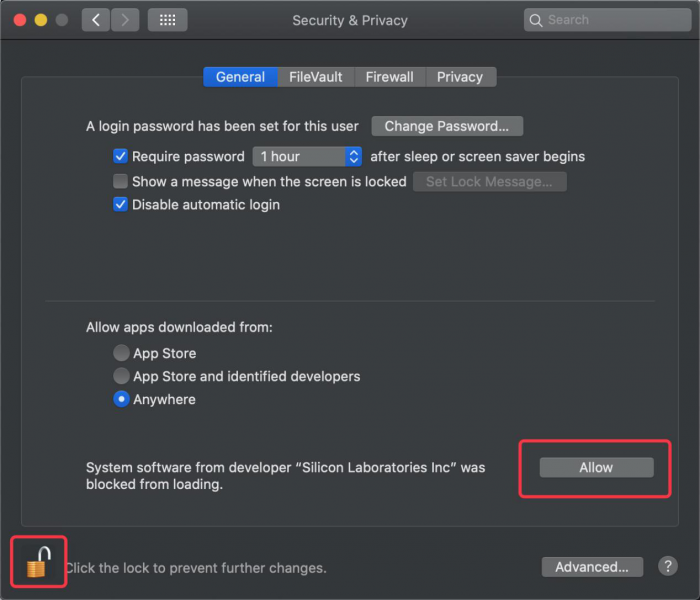Switch to the Privacy tab
Screen dimensions: 700x600
coord(460,77)
